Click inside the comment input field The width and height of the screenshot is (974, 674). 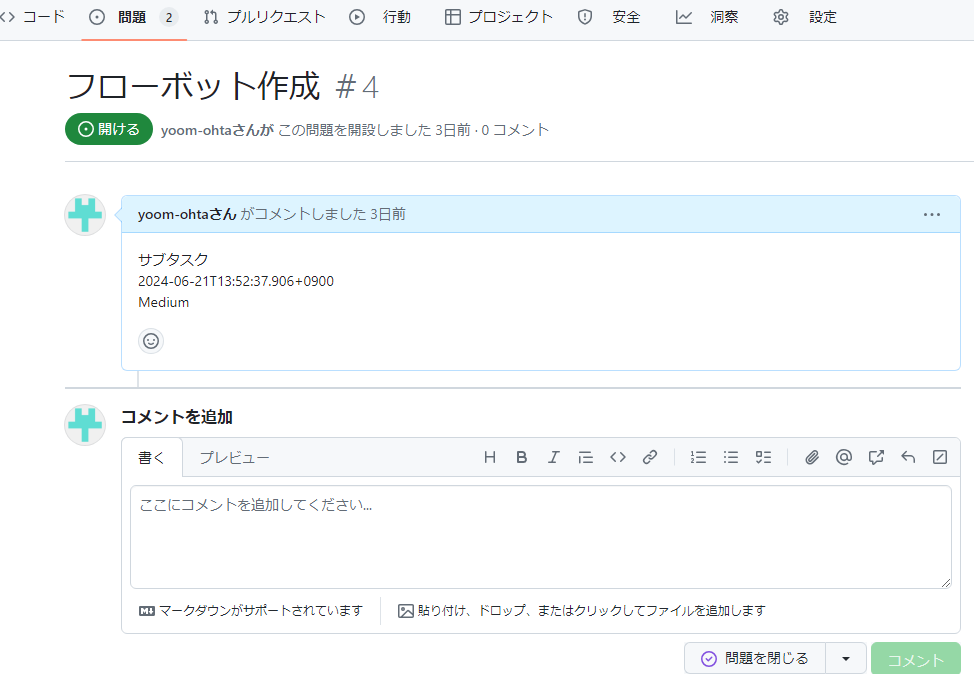(541, 535)
